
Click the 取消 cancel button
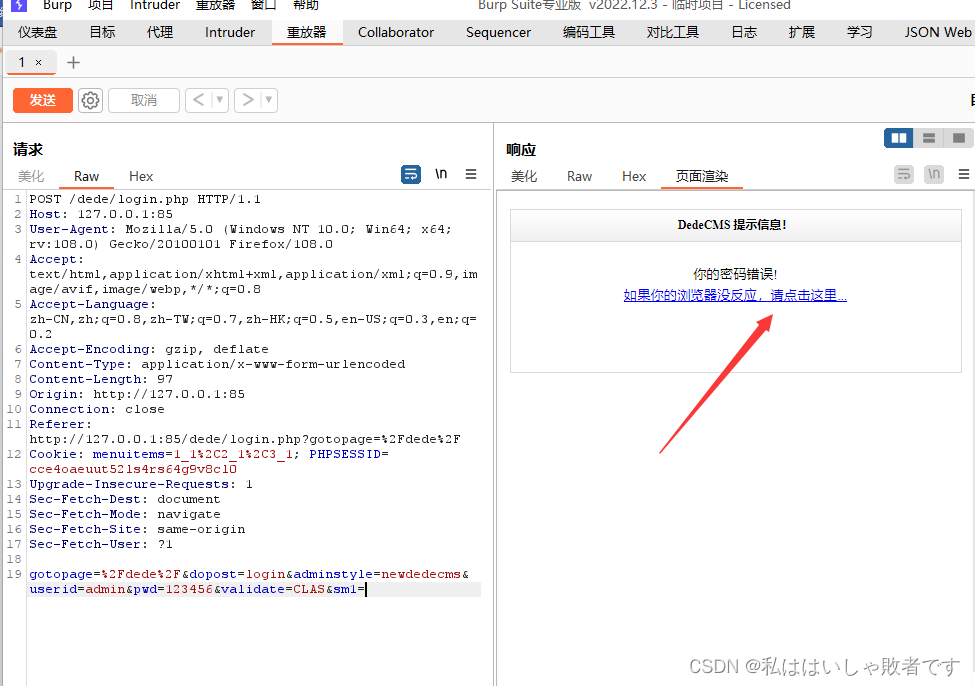(144, 100)
